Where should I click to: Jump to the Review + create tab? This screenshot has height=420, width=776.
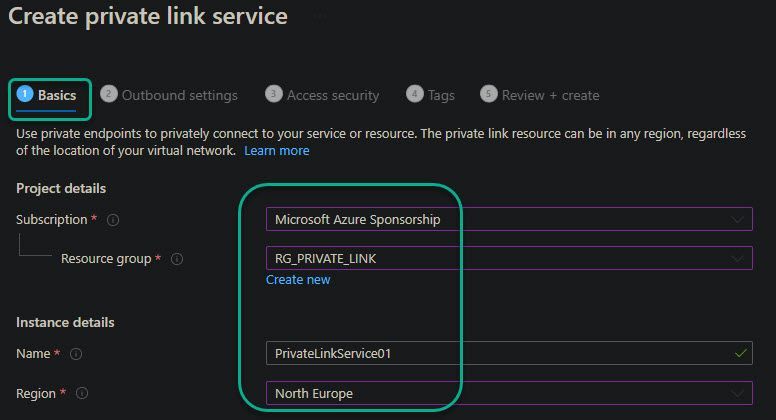click(x=550, y=95)
